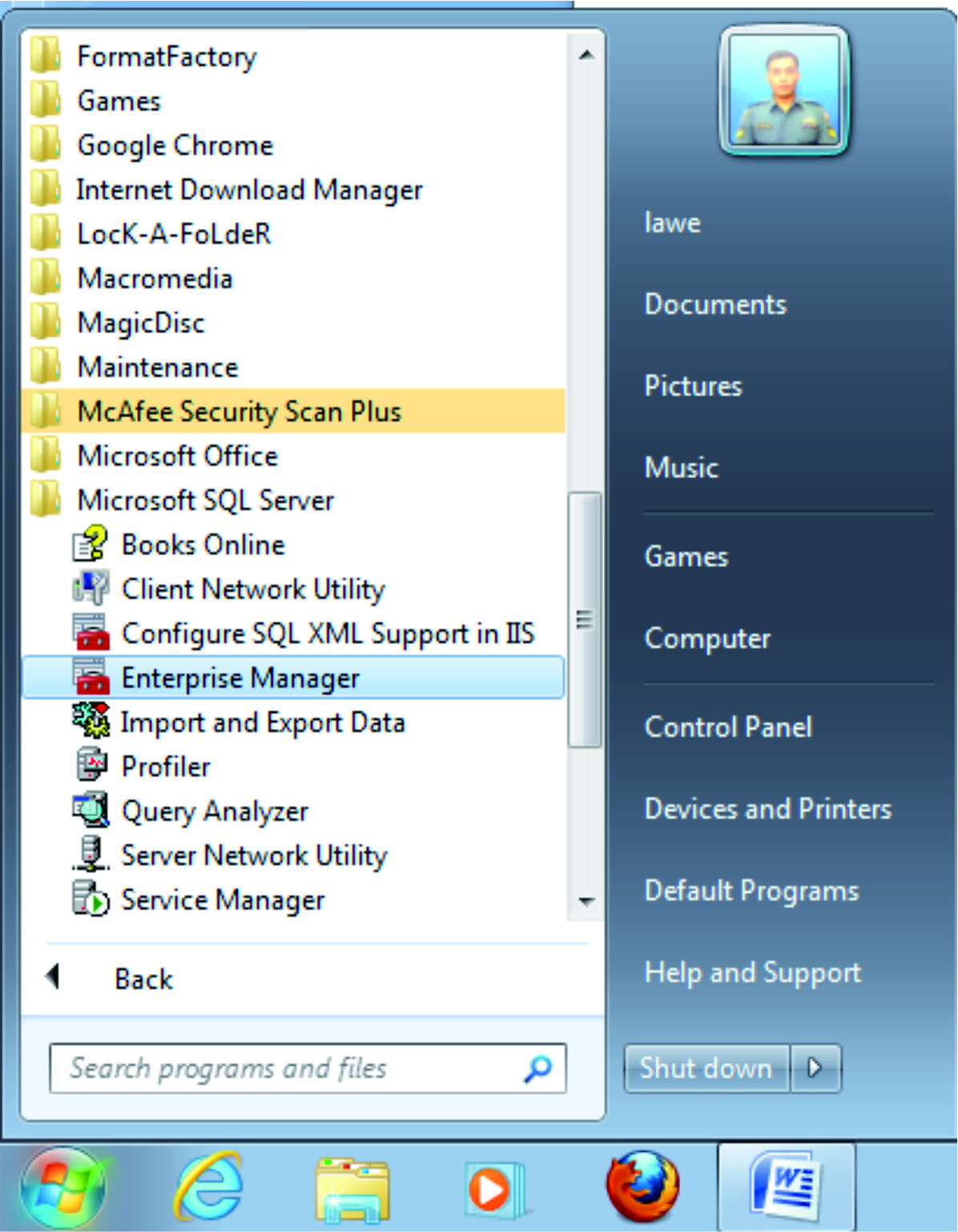Open Profiler label
958x1232 pixels.
click(166, 767)
